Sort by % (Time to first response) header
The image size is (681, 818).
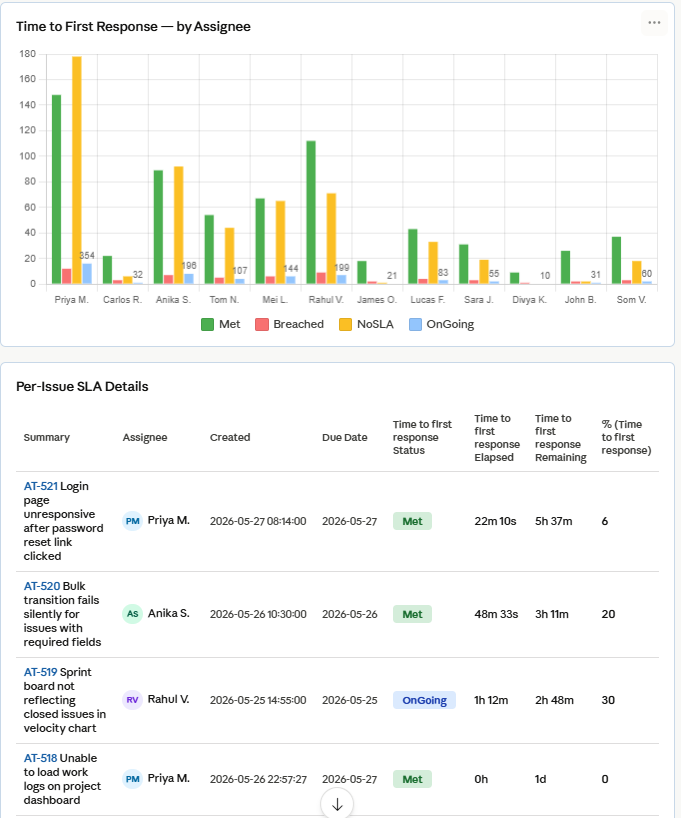tap(626, 437)
